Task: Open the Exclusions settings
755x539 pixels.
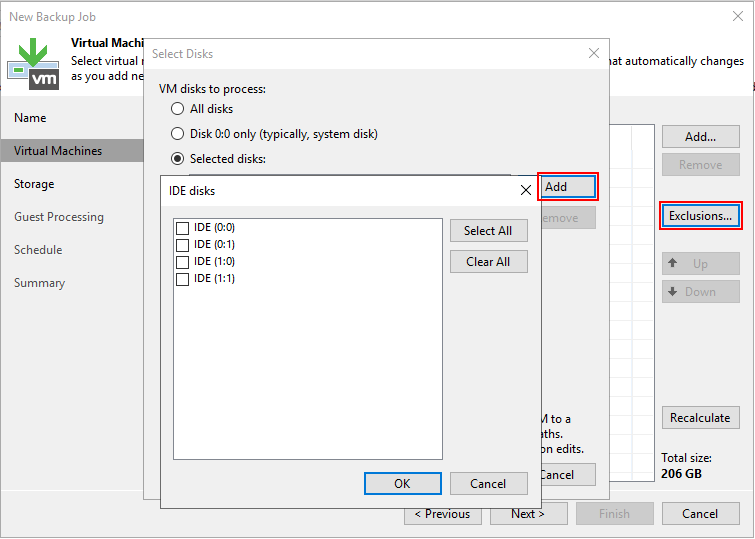Action: tap(700, 216)
